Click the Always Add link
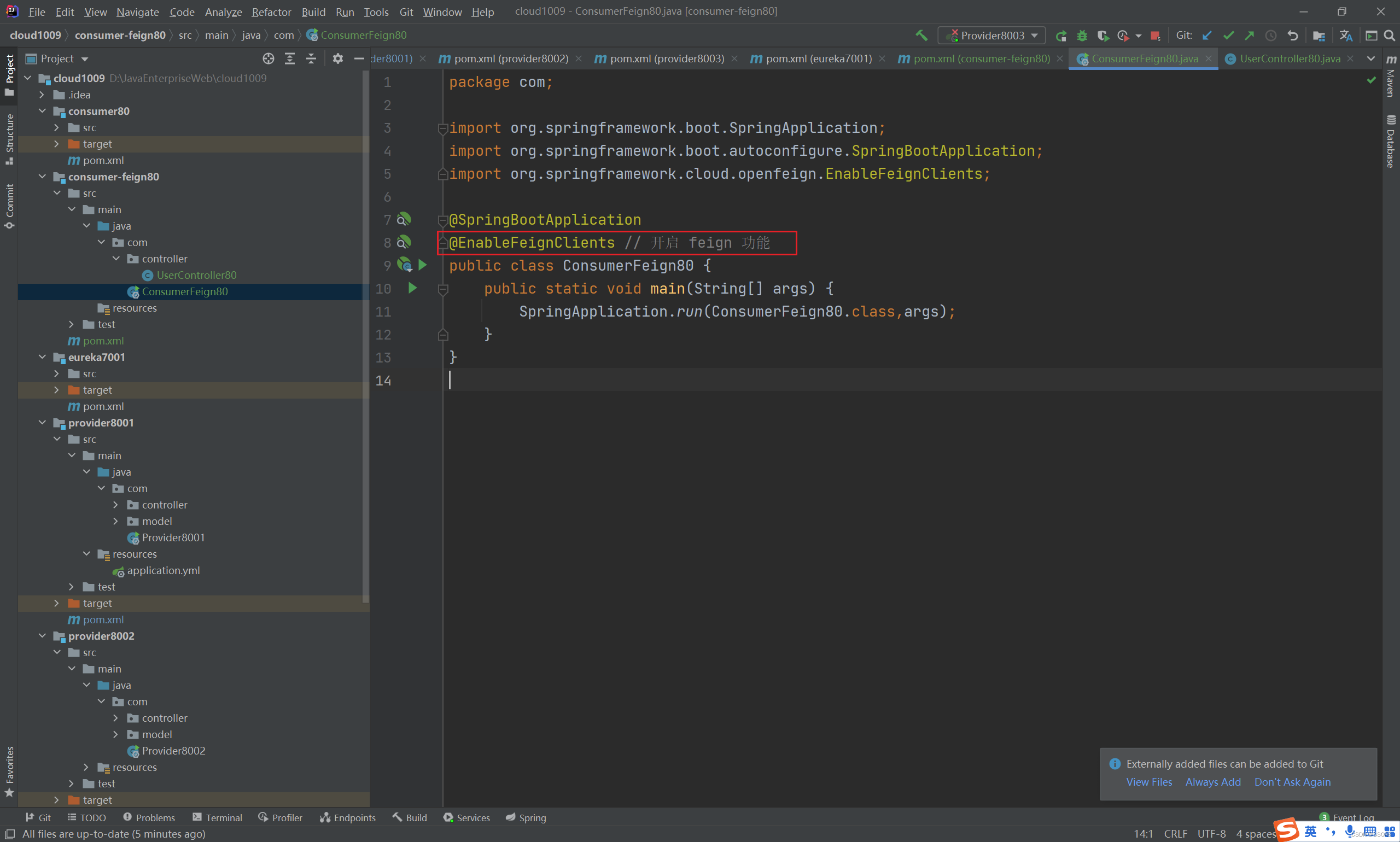 tap(1213, 782)
